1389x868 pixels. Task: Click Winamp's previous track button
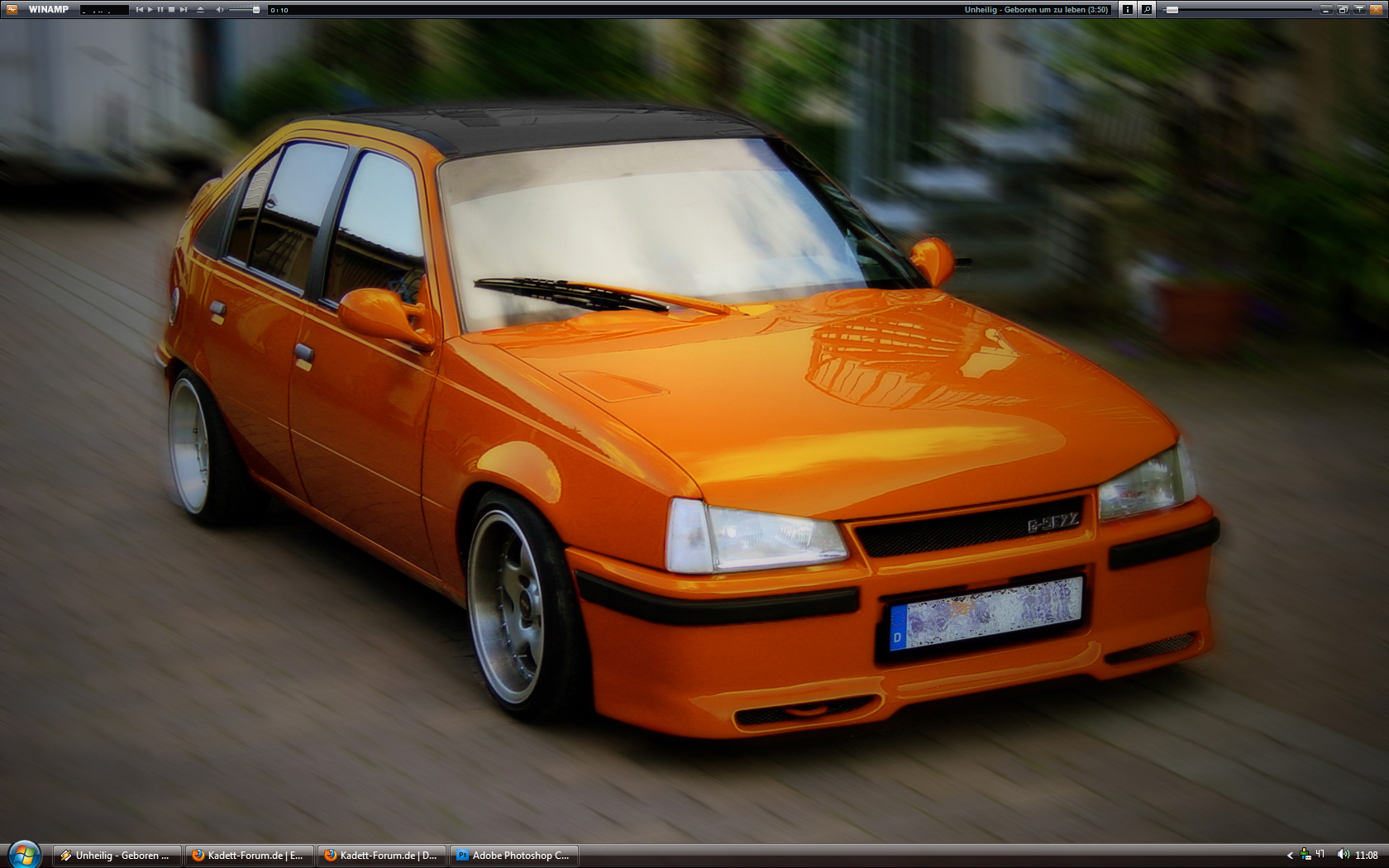(x=140, y=10)
